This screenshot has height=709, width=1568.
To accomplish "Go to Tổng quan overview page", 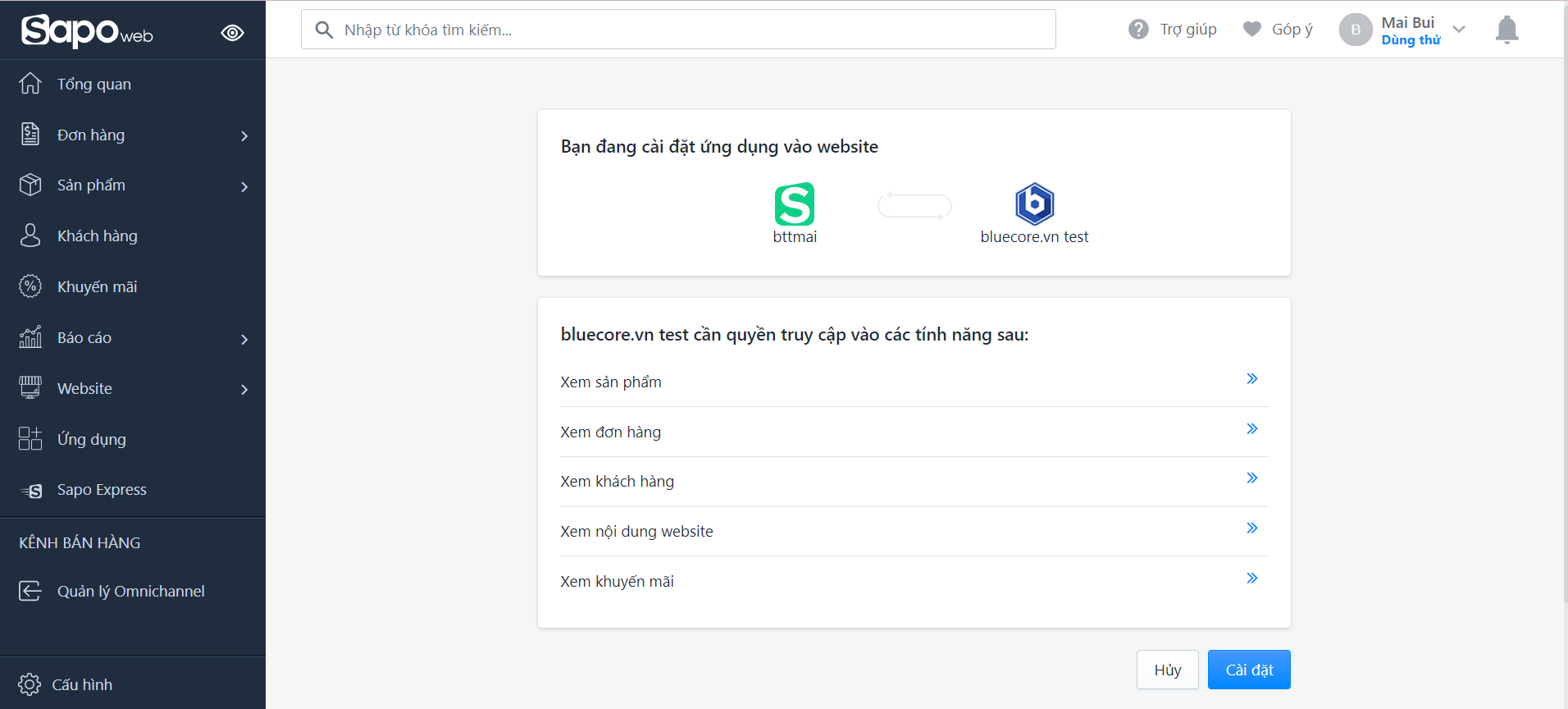I will click(x=93, y=85).
